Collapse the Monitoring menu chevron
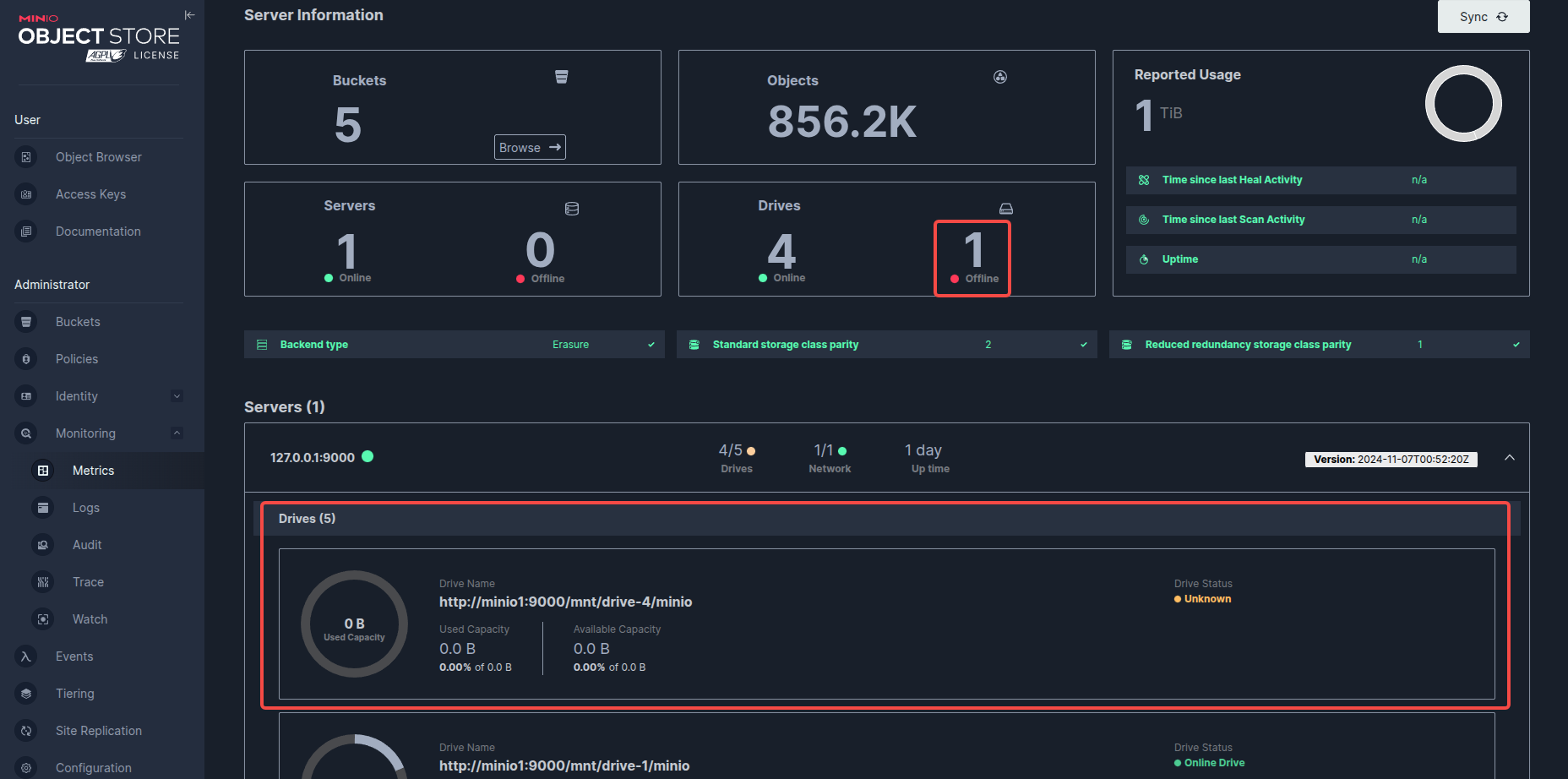Viewport: 1568px width, 779px height. tap(177, 433)
